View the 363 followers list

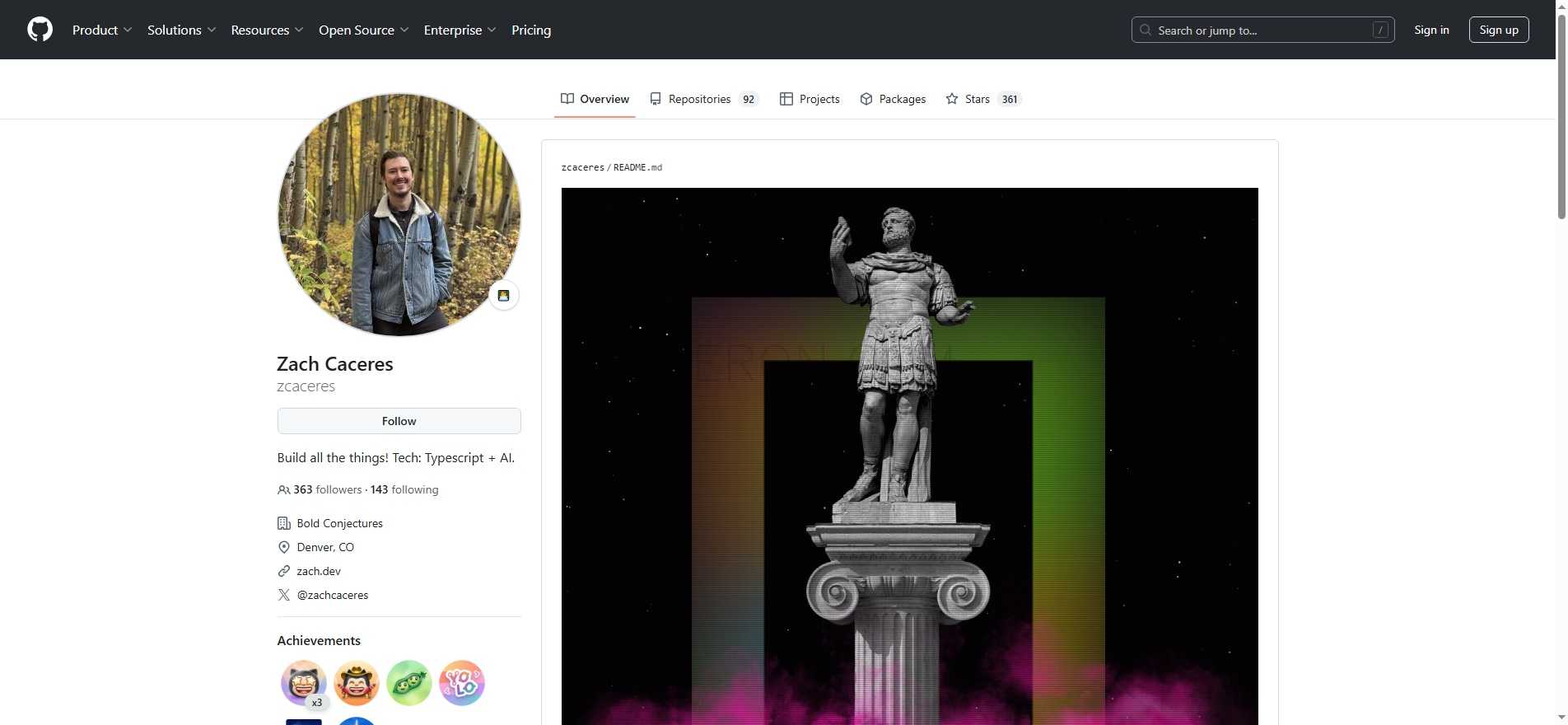[328, 489]
